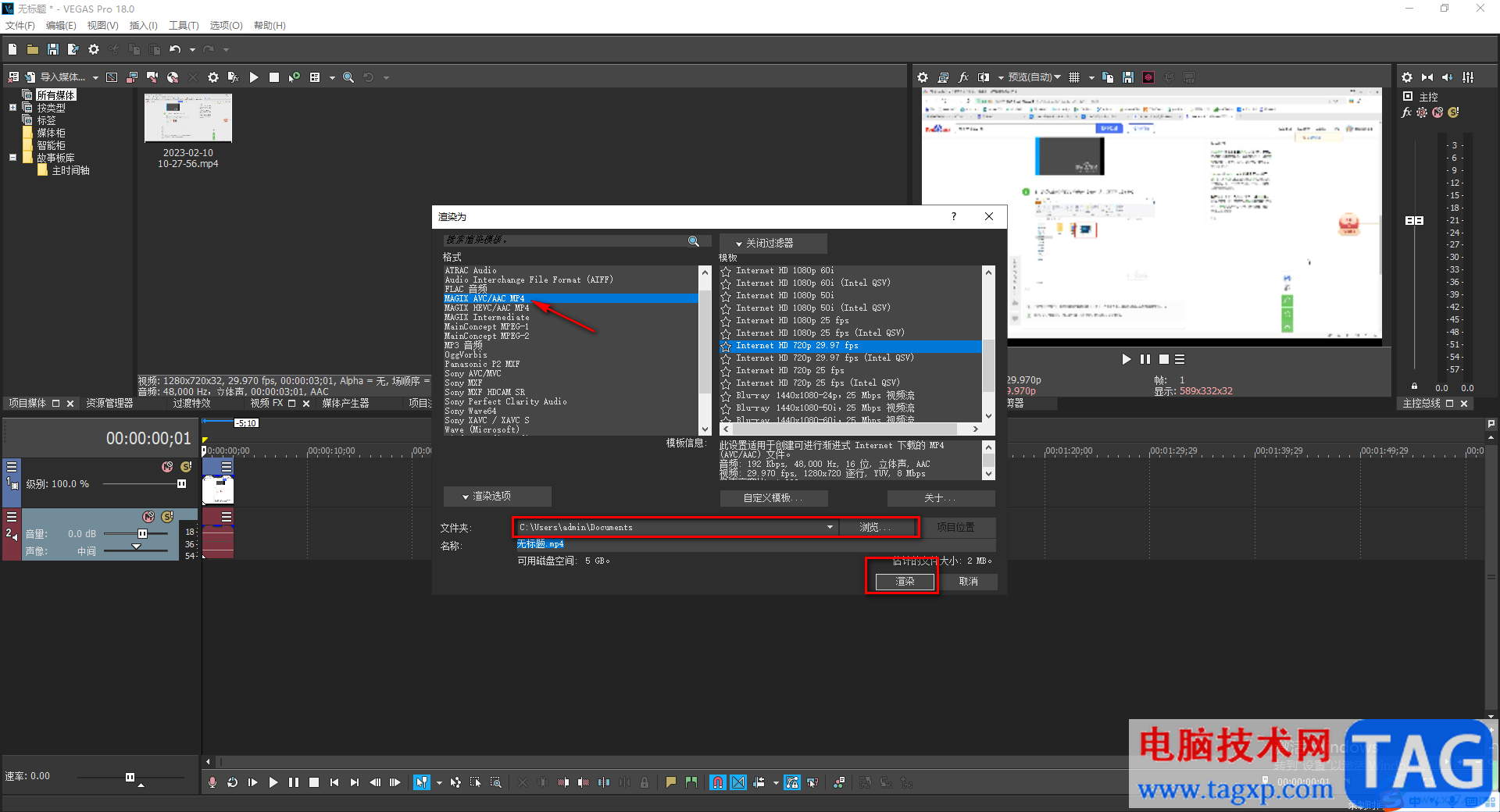1500x812 pixels.
Task: Toggle Enable Snapping magnet icon
Action: click(718, 782)
